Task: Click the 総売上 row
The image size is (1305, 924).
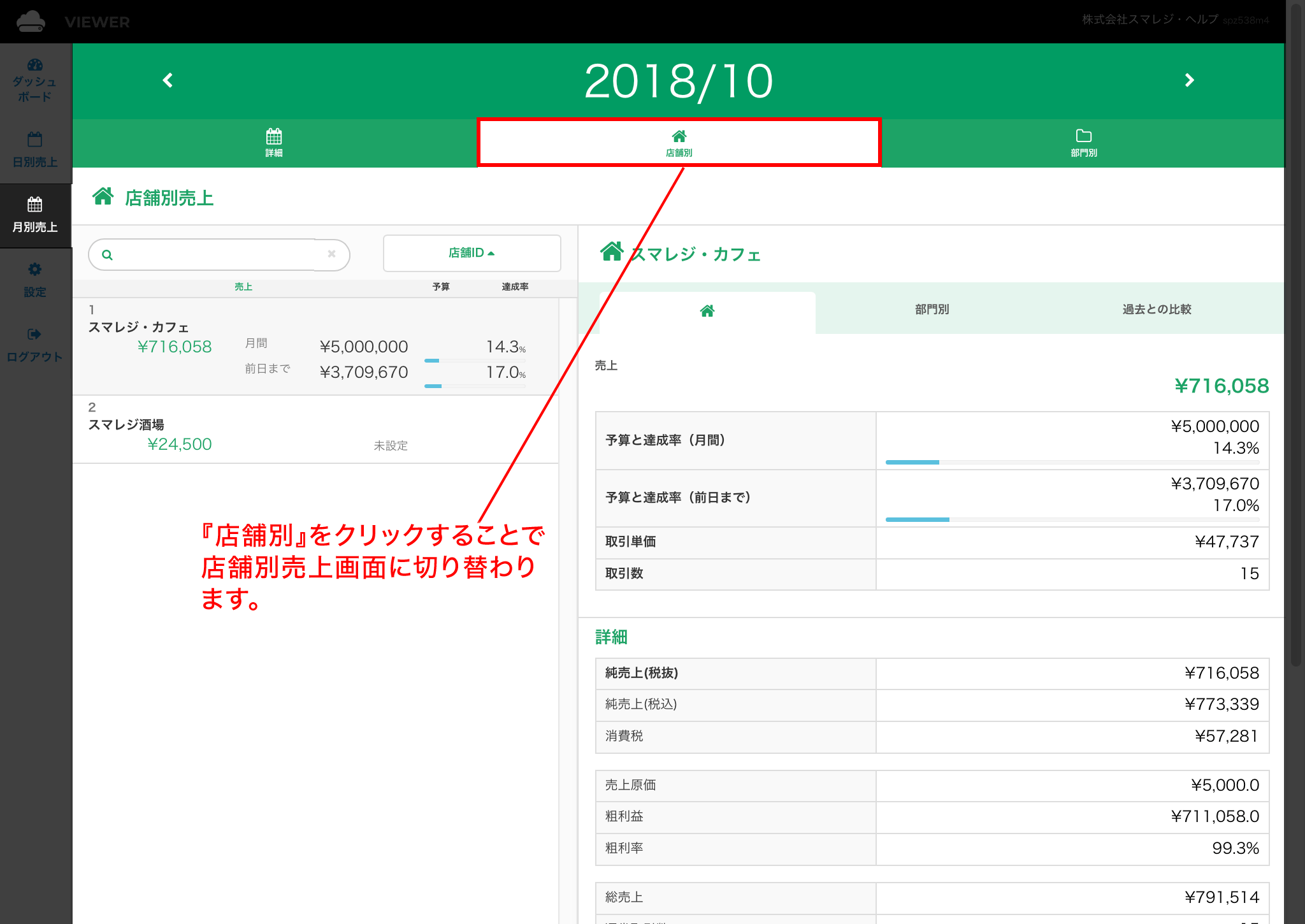Action: point(932,898)
